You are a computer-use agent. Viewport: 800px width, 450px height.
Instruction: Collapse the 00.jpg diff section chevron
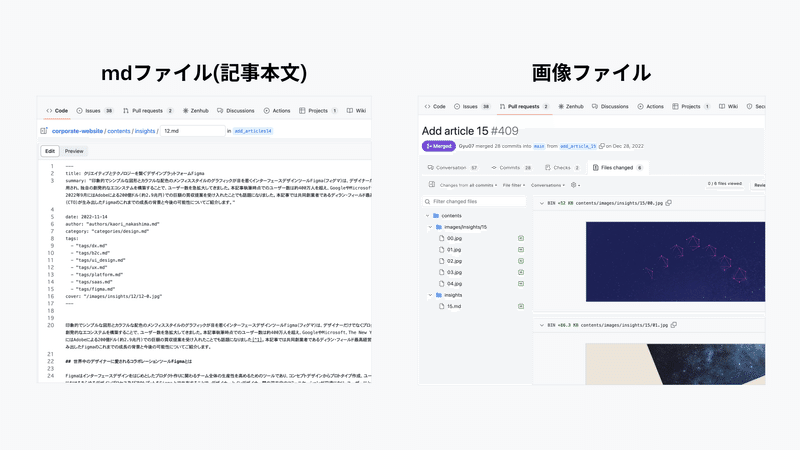click(542, 203)
